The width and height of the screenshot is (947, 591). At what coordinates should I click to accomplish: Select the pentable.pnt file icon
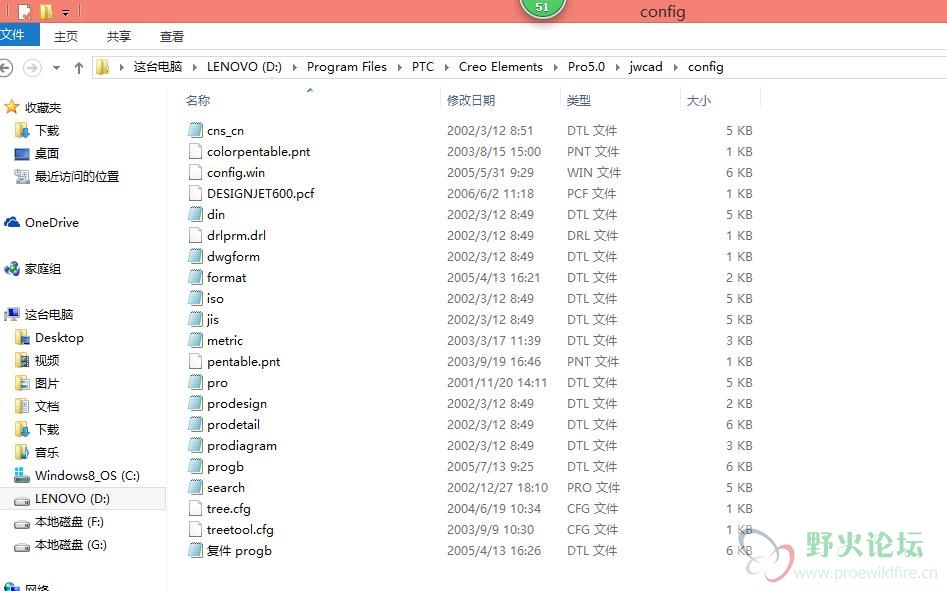coord(195,362)
